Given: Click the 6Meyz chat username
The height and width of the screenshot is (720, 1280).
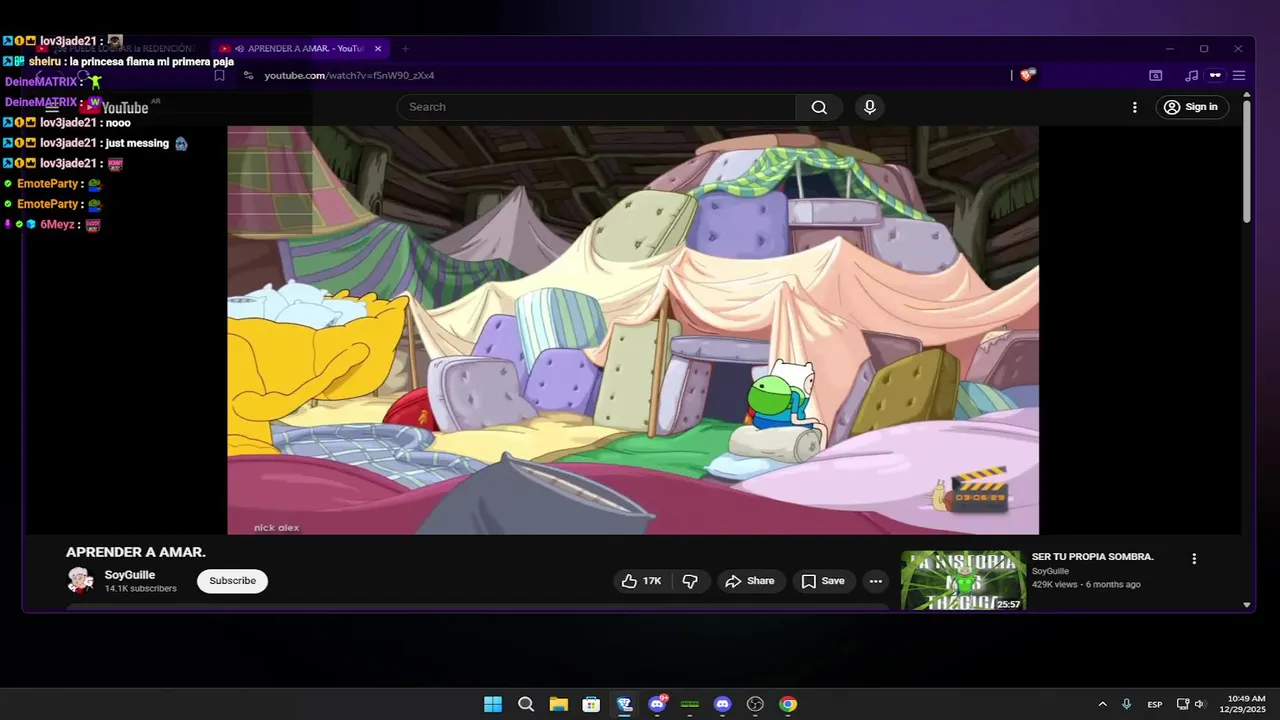Looking at the screenshot, I should point(57,225).
